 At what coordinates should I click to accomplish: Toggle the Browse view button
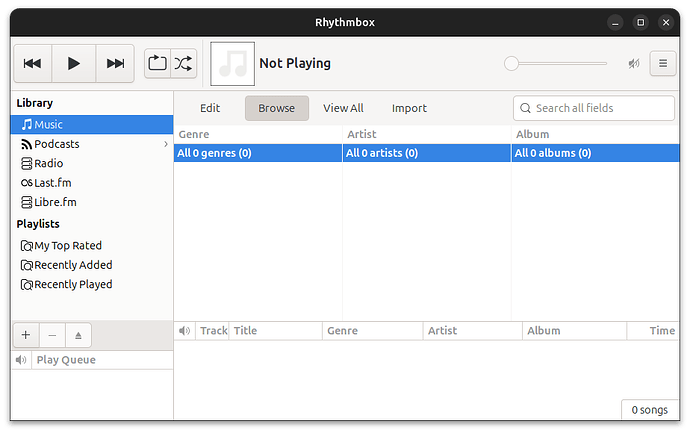coord(276,108)
